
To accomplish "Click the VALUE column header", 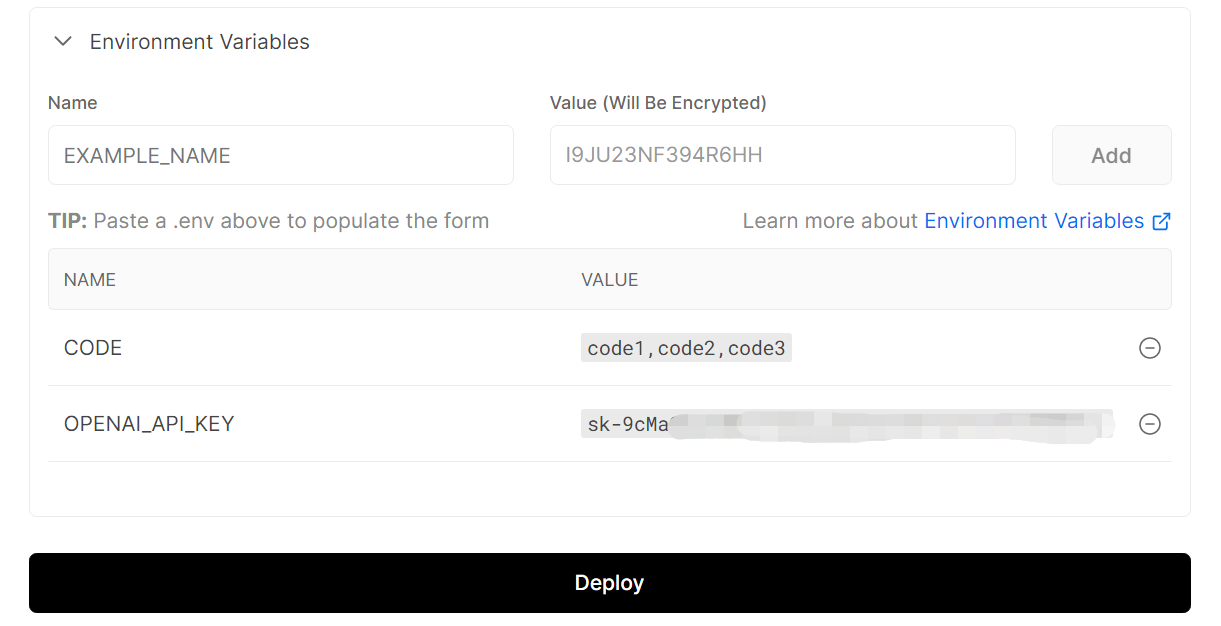I will click(609, 280).
